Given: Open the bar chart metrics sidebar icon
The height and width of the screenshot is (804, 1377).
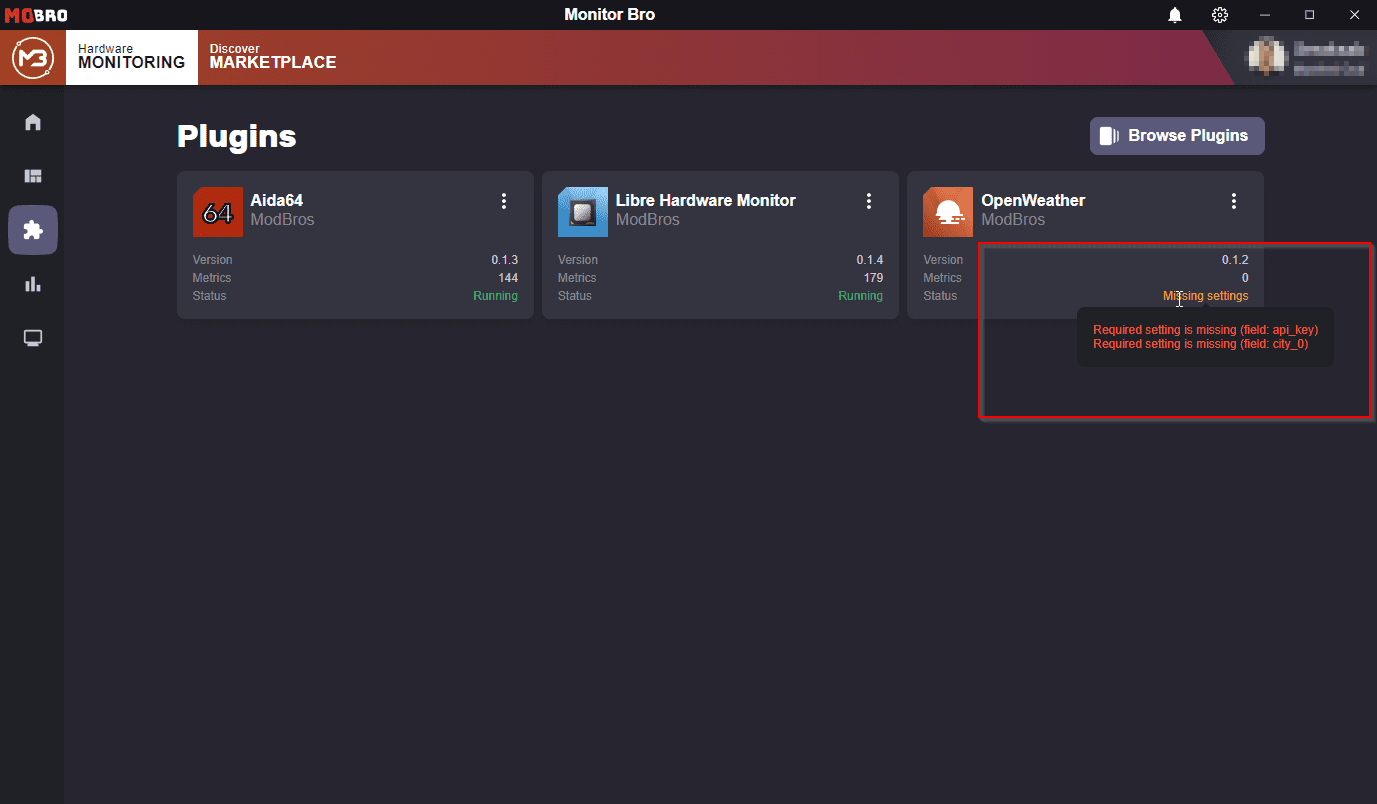Looking at the screenshot, I should point(33,284).
